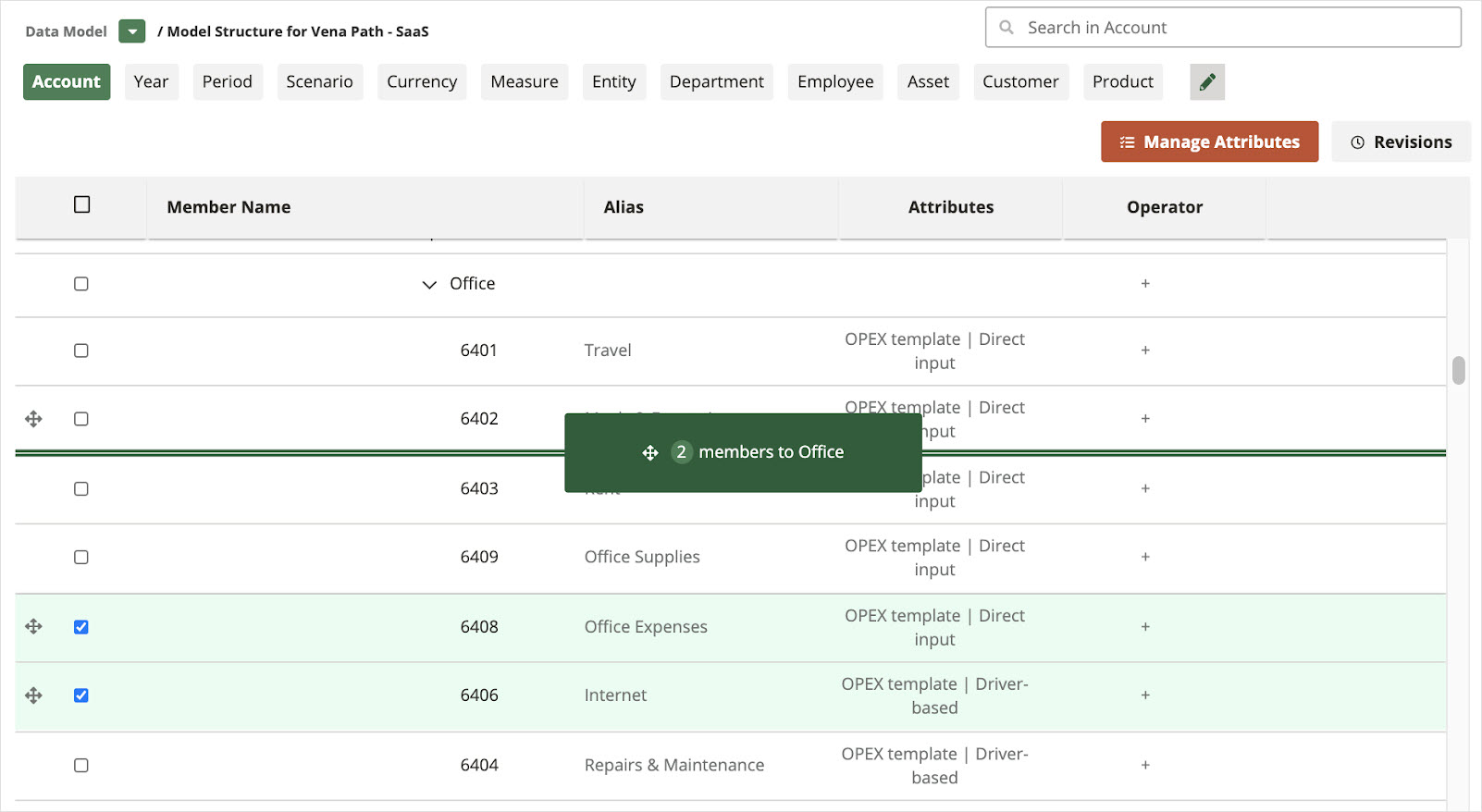Screen dimensions: 1482x812
Task: Click drag handle icon for row 6402
Action: point(33,419)
